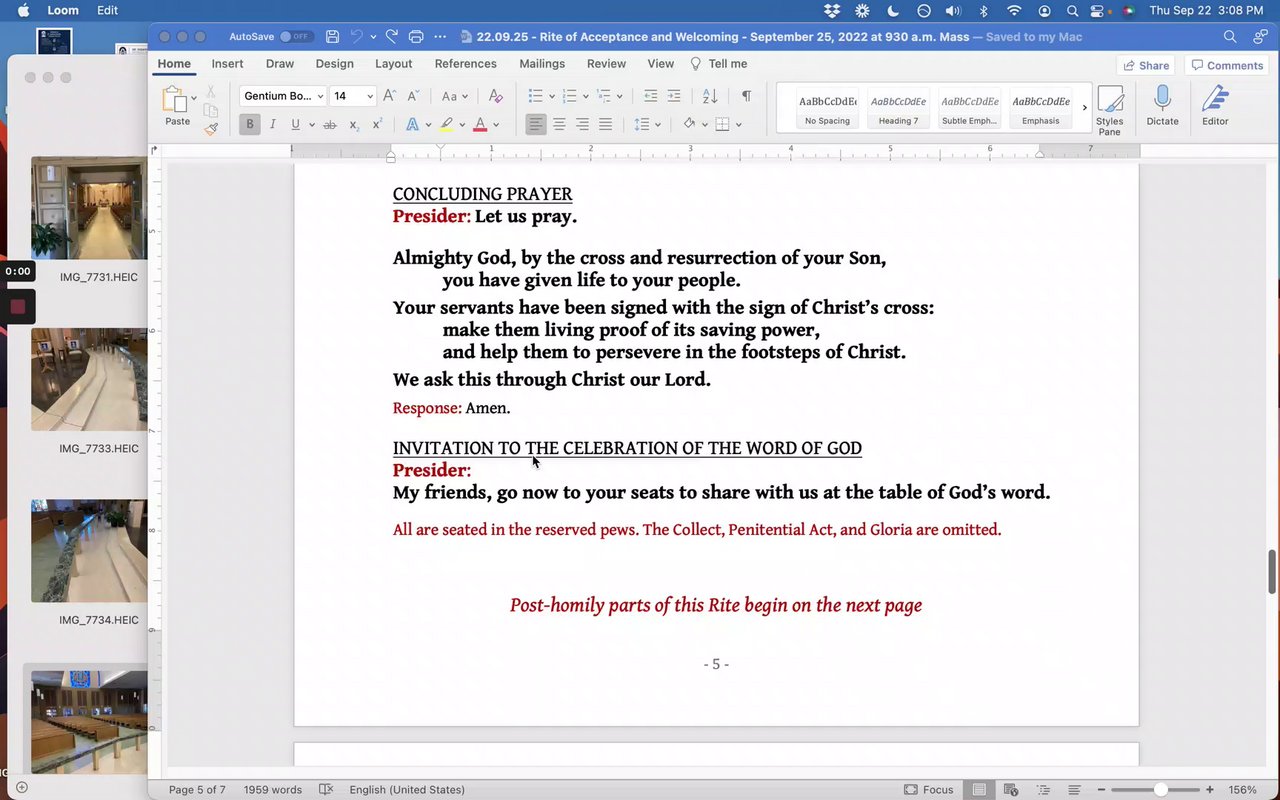Decrease paragraph indent
The height and width of the screenshot is (800, 1280).
[x=651, y=96]
